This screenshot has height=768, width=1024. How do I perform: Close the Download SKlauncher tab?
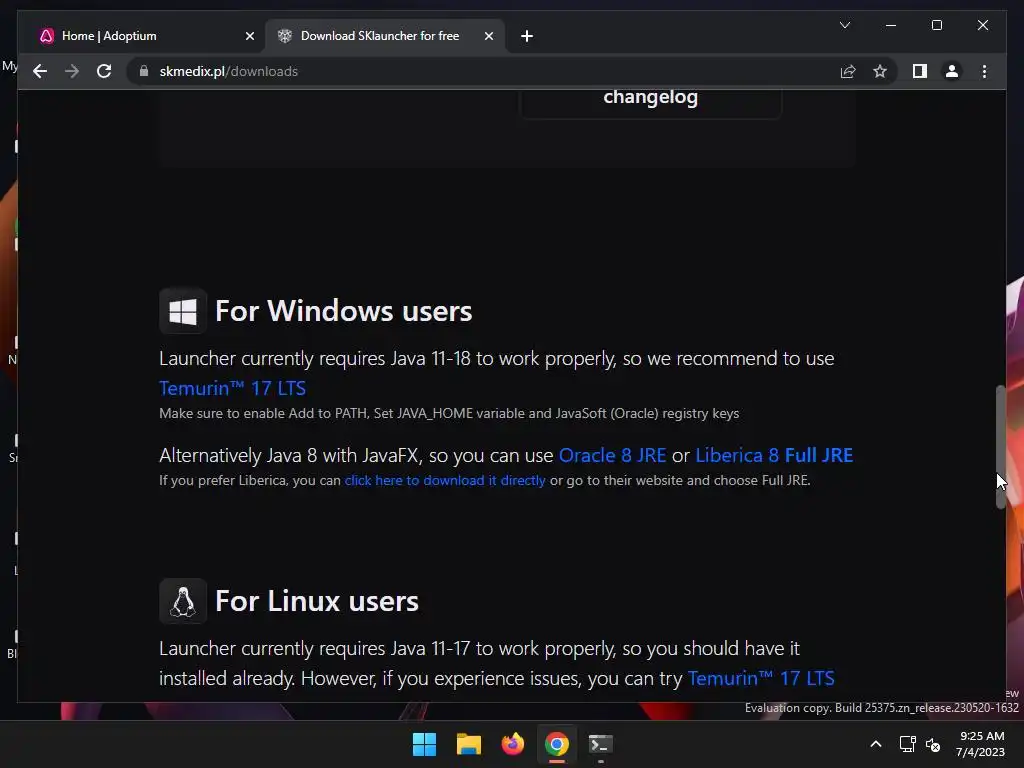[488, 36]
